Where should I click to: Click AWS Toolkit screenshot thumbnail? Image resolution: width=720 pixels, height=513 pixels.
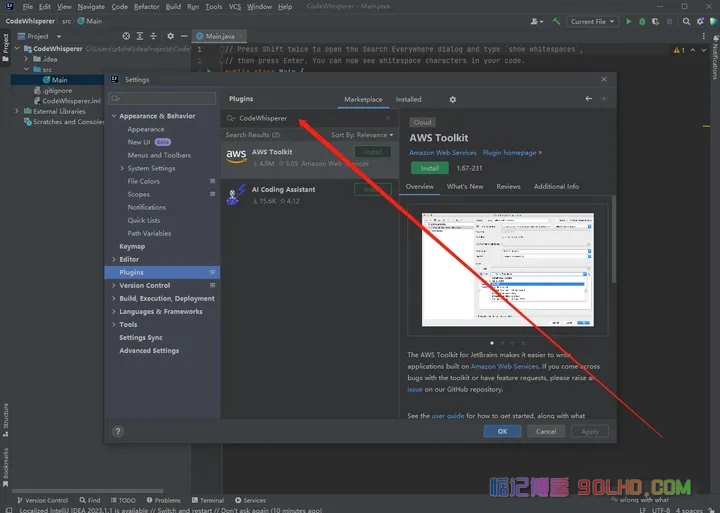click(x=507, y=270)
